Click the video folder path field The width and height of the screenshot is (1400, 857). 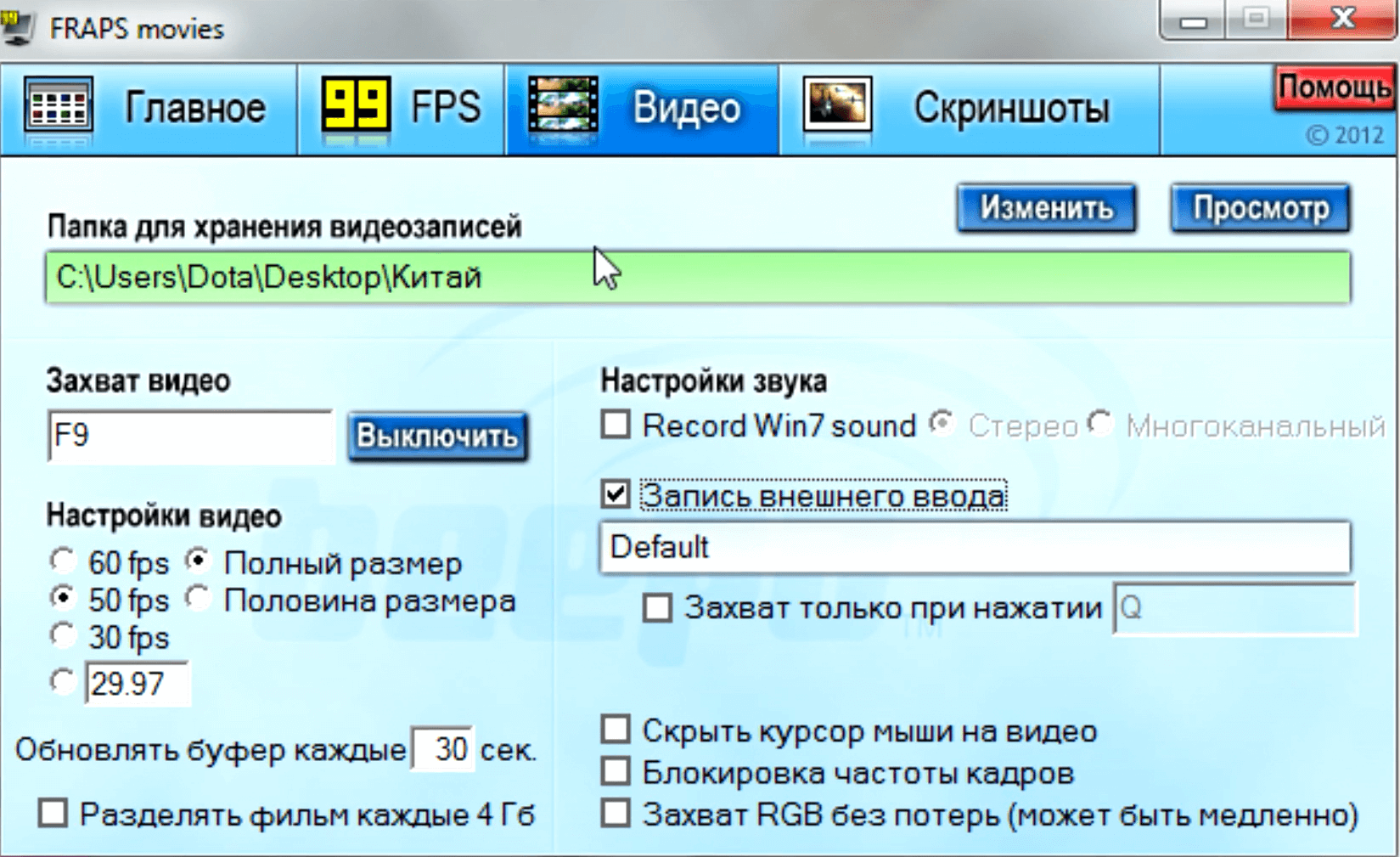point(698,277)
